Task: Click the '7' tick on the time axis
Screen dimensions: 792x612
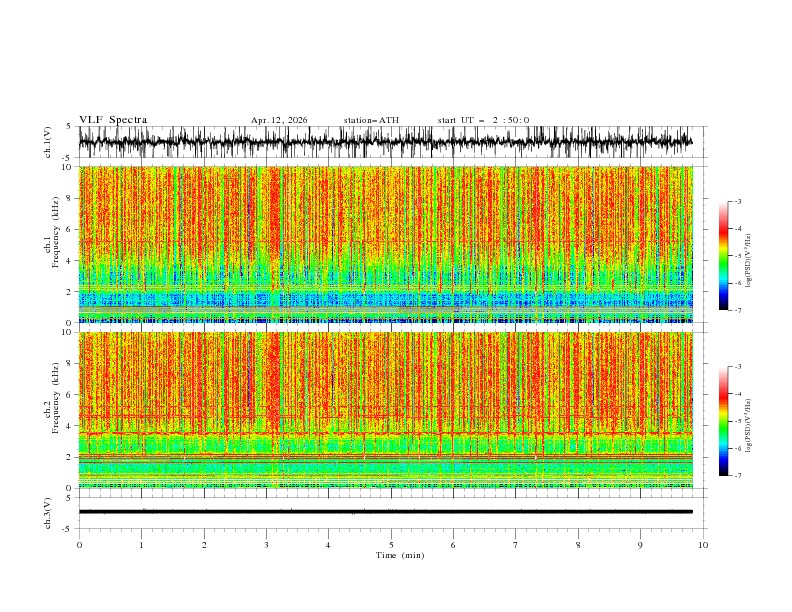Action: 516,545
